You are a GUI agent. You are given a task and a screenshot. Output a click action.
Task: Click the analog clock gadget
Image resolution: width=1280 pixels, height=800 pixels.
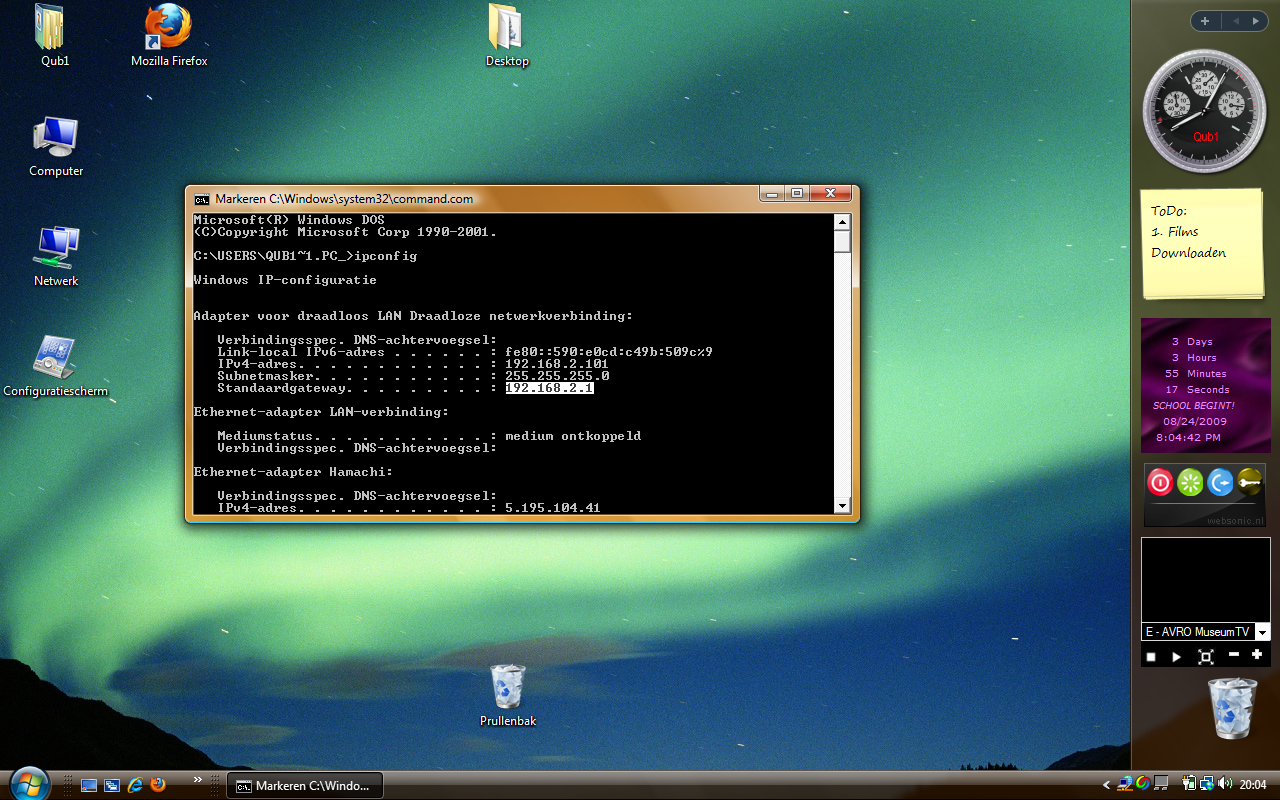point(1205,111)
